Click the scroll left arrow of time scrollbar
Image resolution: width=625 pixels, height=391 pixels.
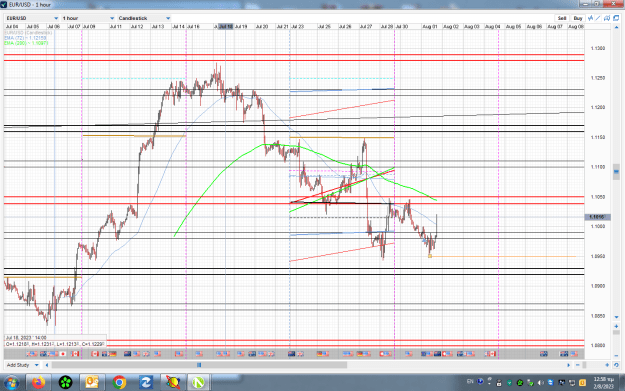(x=47, y=365)
